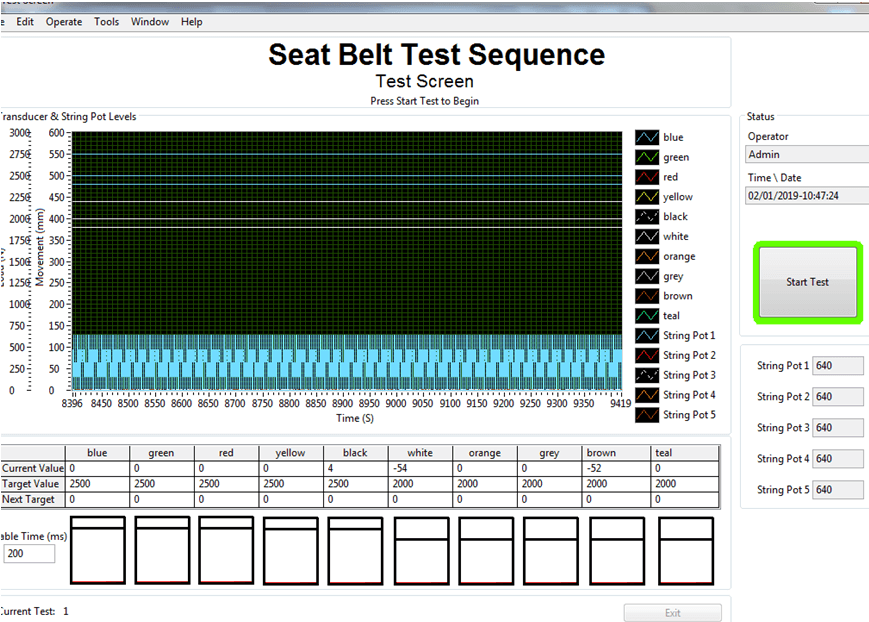
Task: Select the red plot legend icon
Action: (647, 177)
